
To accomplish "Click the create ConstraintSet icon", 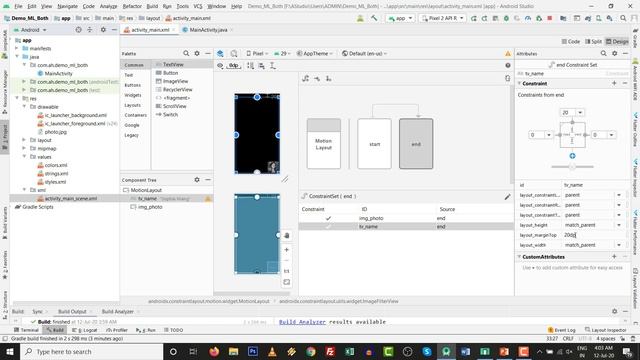I will pos(305,78).
